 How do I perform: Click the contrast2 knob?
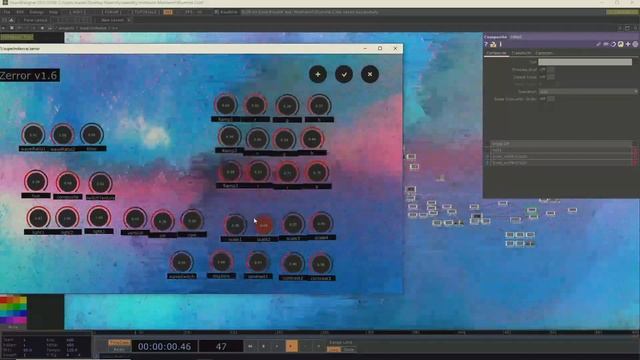click(x=293, y=264)
